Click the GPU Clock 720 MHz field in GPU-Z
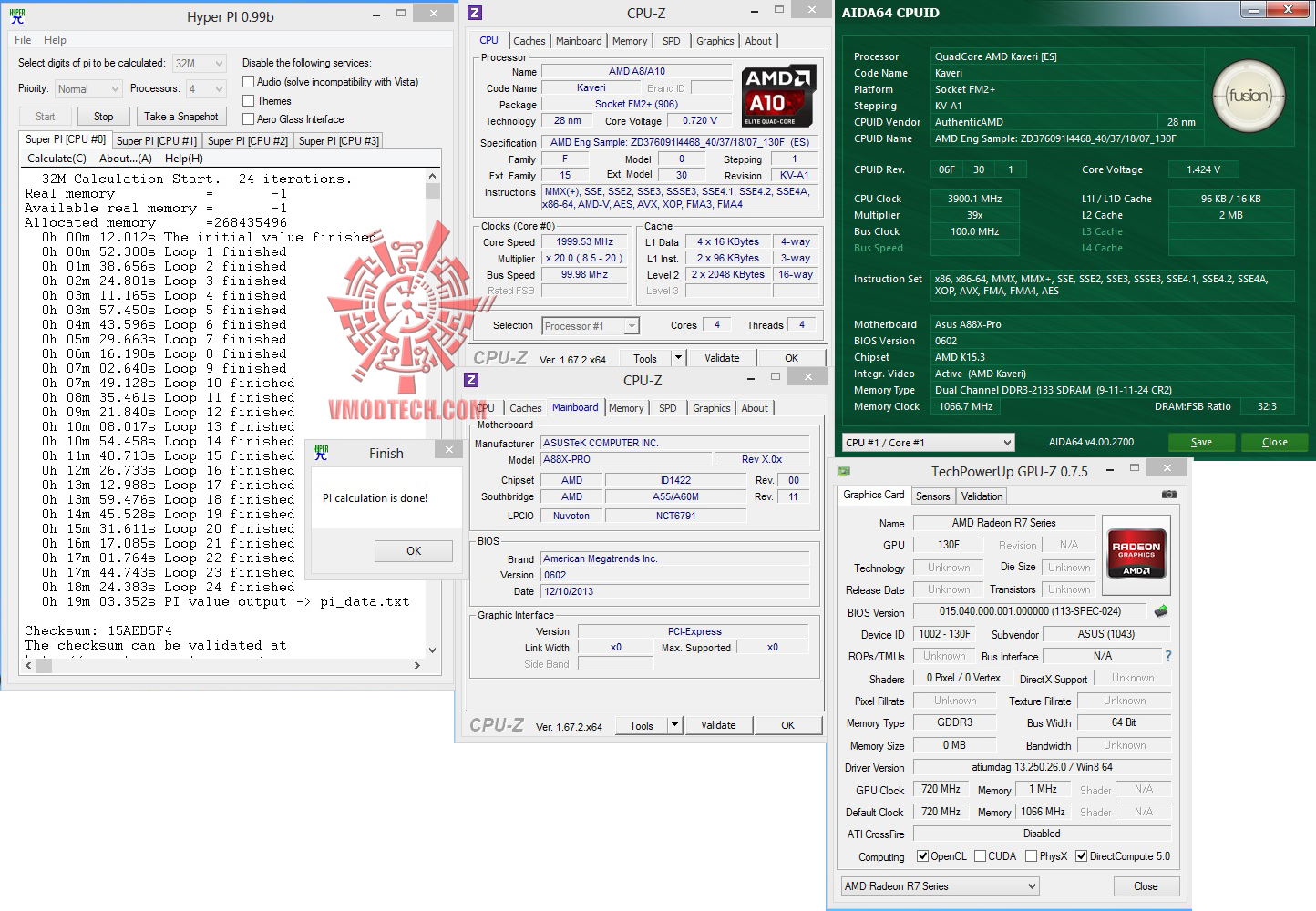 [x=941, y=790]
